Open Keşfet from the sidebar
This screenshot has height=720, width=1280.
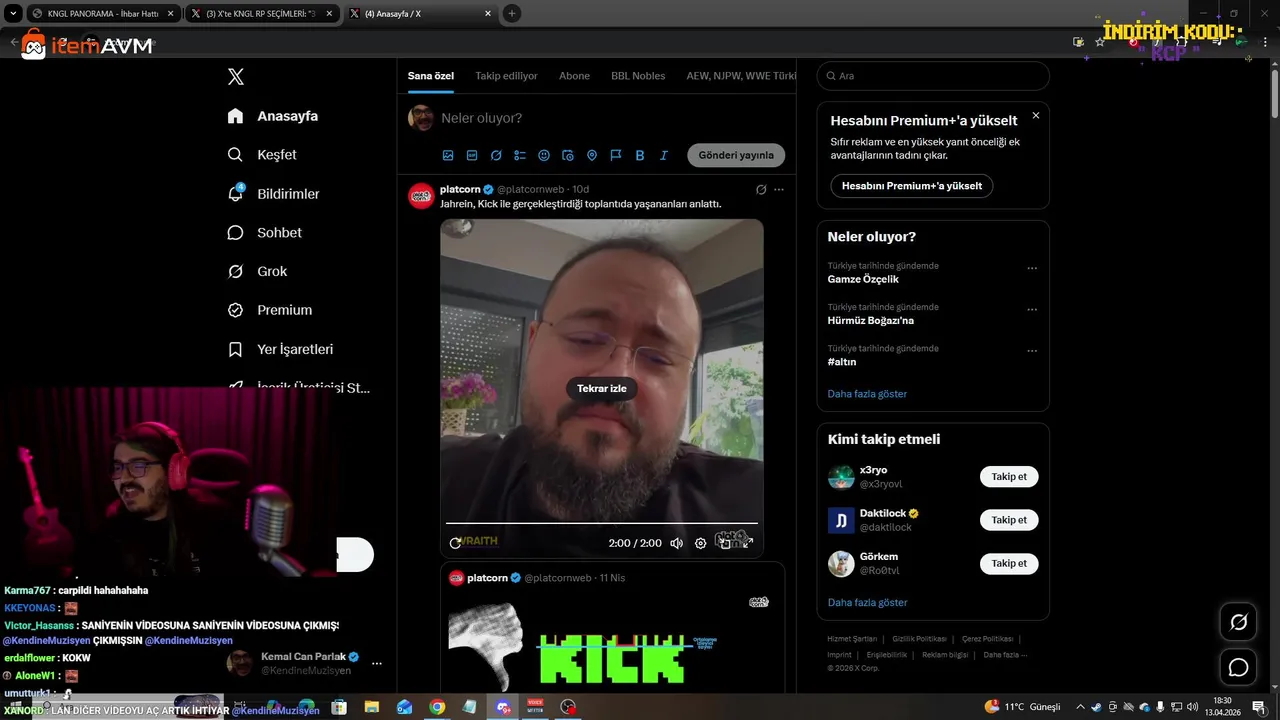tap(262, 155)
